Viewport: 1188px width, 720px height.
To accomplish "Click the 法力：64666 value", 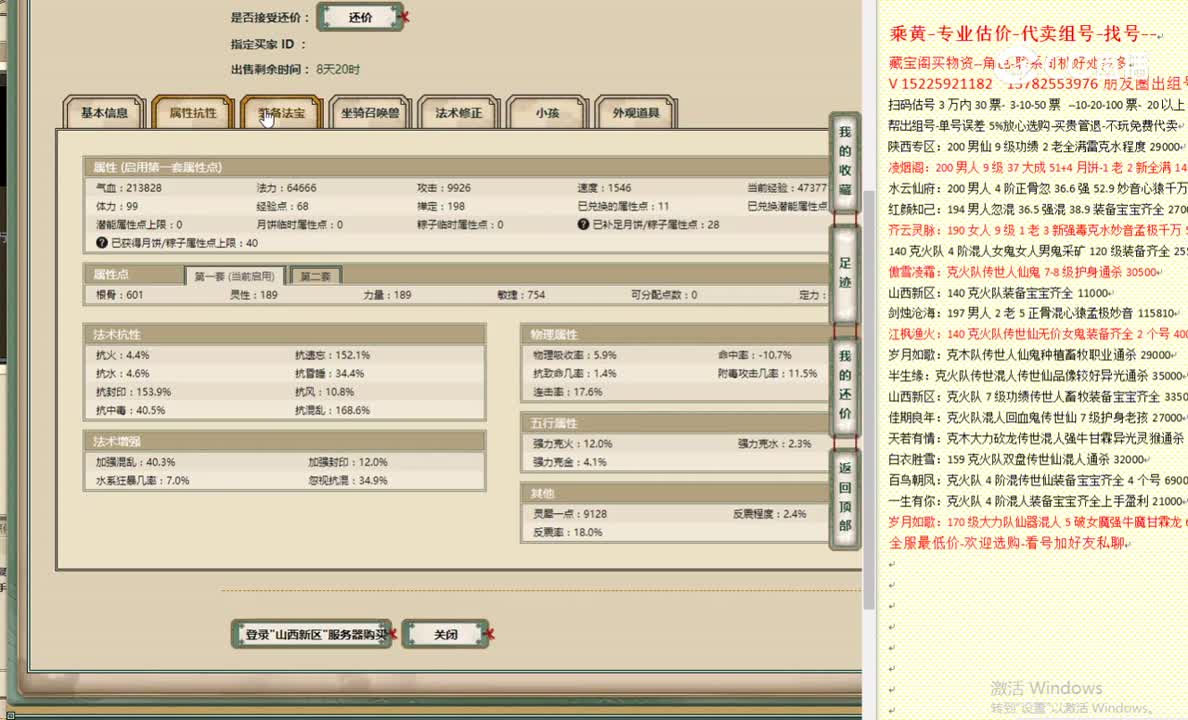I will coord(286,188).
